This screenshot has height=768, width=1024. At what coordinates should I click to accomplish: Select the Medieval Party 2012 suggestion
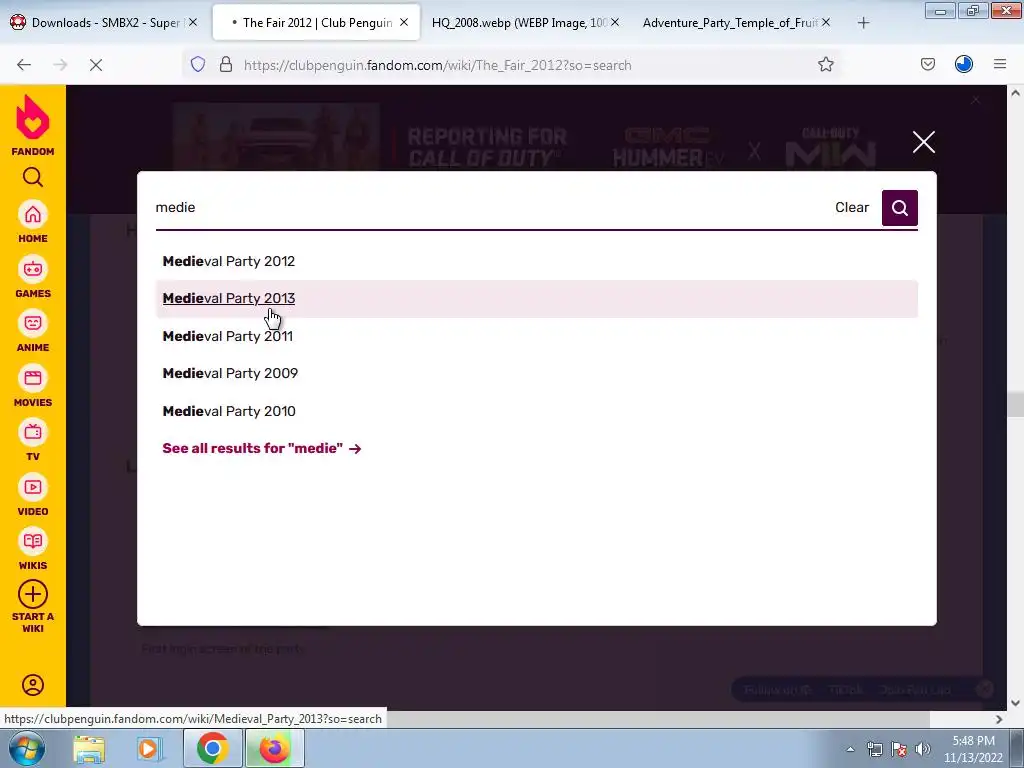[x=536, y=261]
